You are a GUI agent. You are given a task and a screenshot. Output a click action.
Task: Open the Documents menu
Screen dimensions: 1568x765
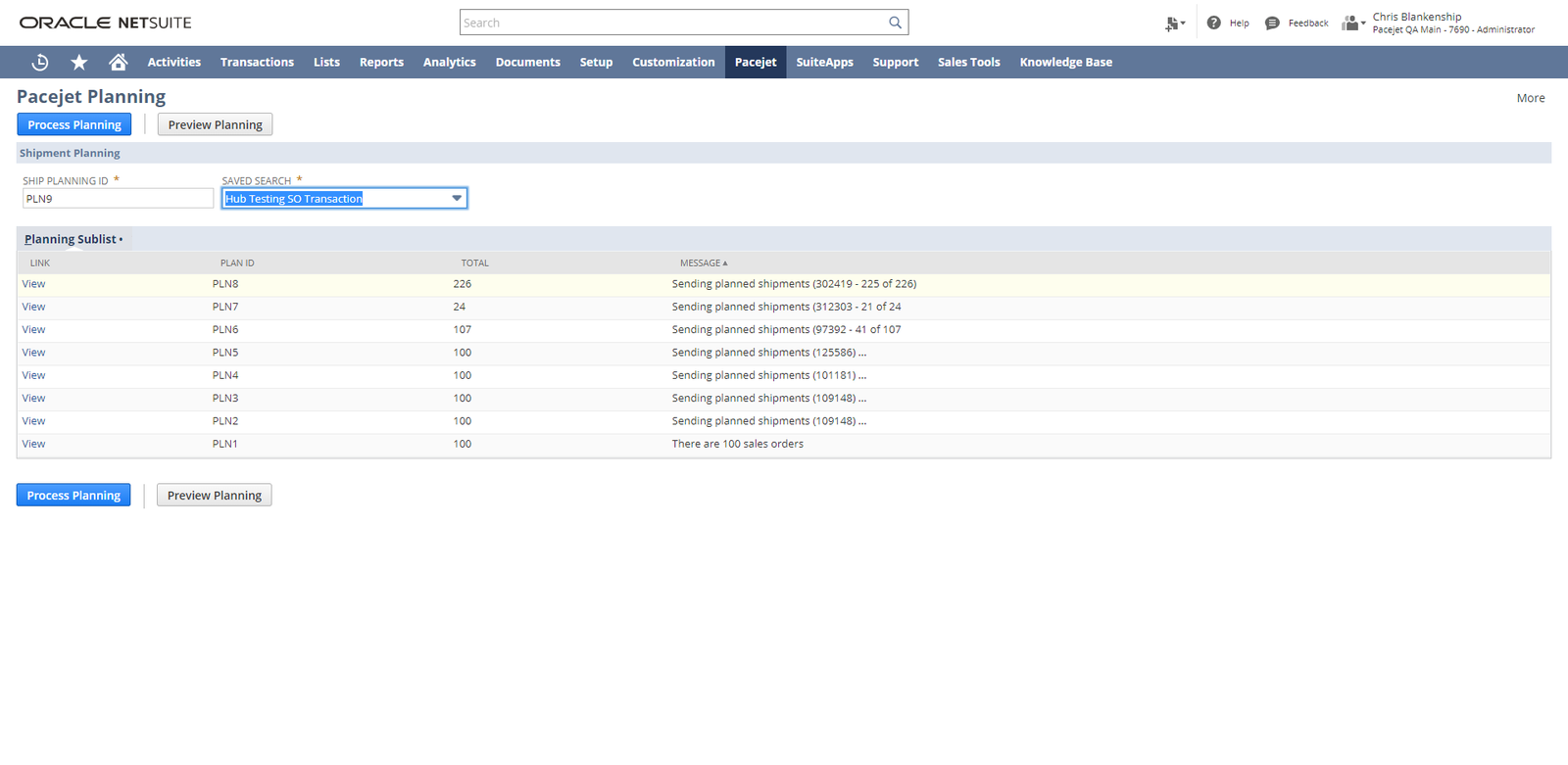coord(528,62)
